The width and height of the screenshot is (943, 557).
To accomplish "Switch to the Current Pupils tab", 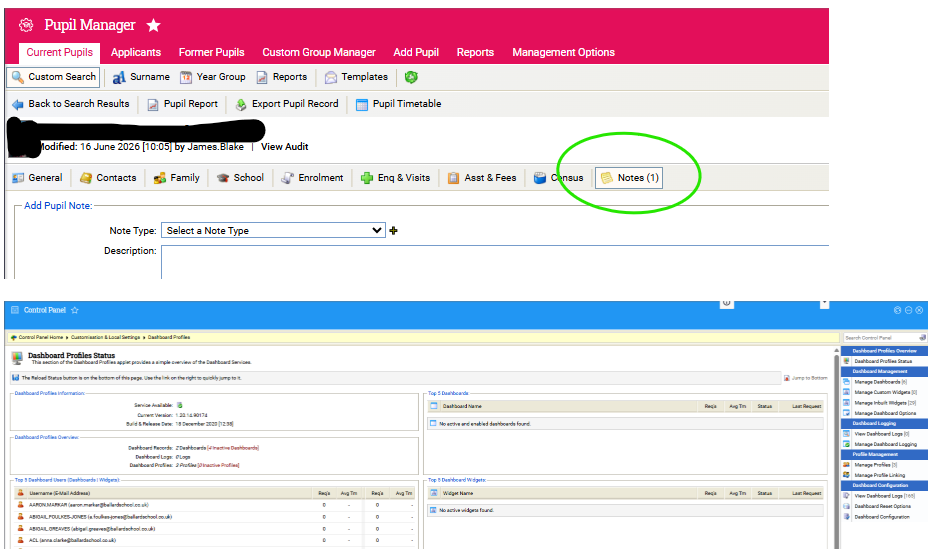I will click(60, 52).
